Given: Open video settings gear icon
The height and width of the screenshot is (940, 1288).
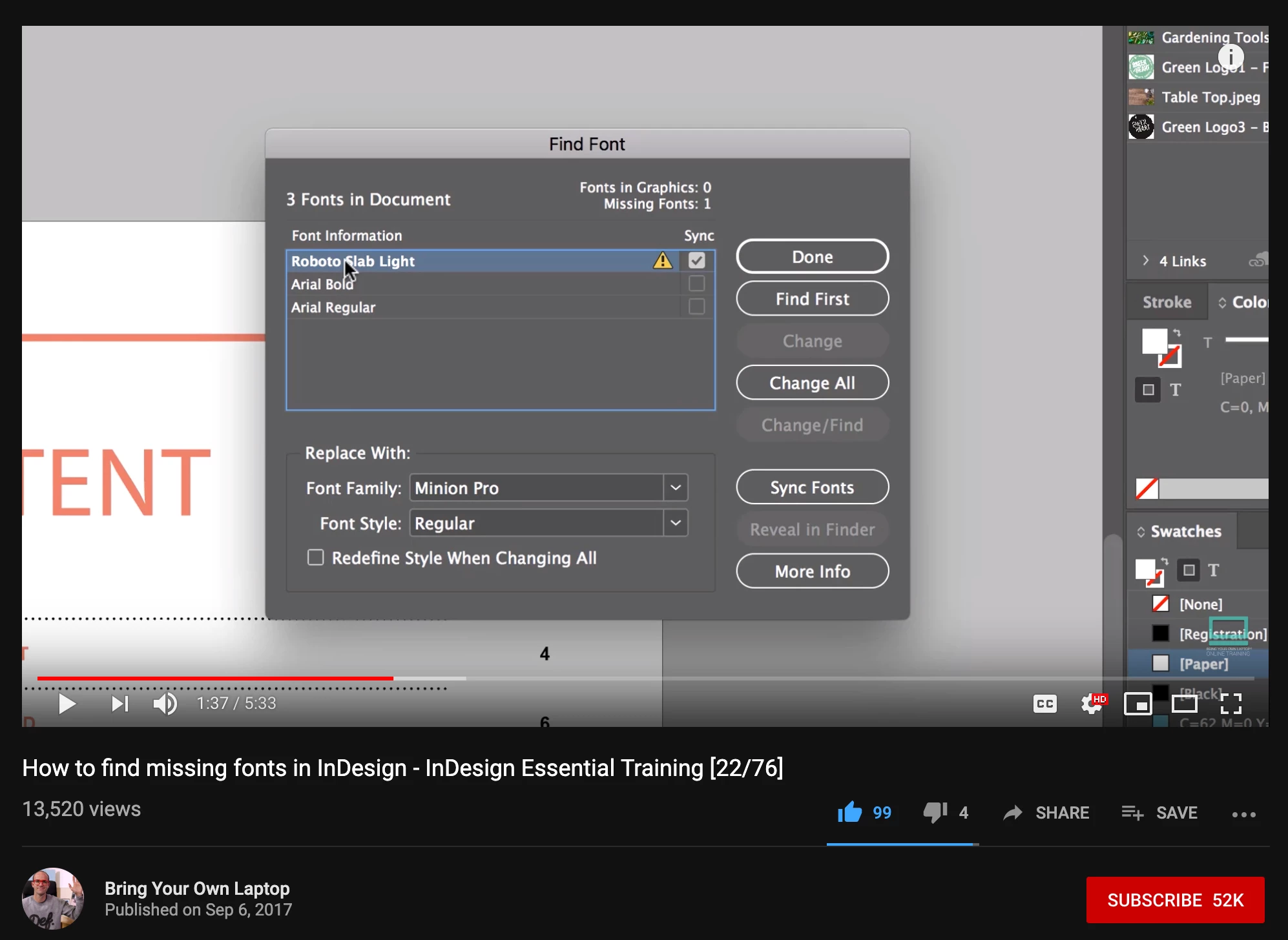Looking at the screenshot, I should tap(1092, 704).
